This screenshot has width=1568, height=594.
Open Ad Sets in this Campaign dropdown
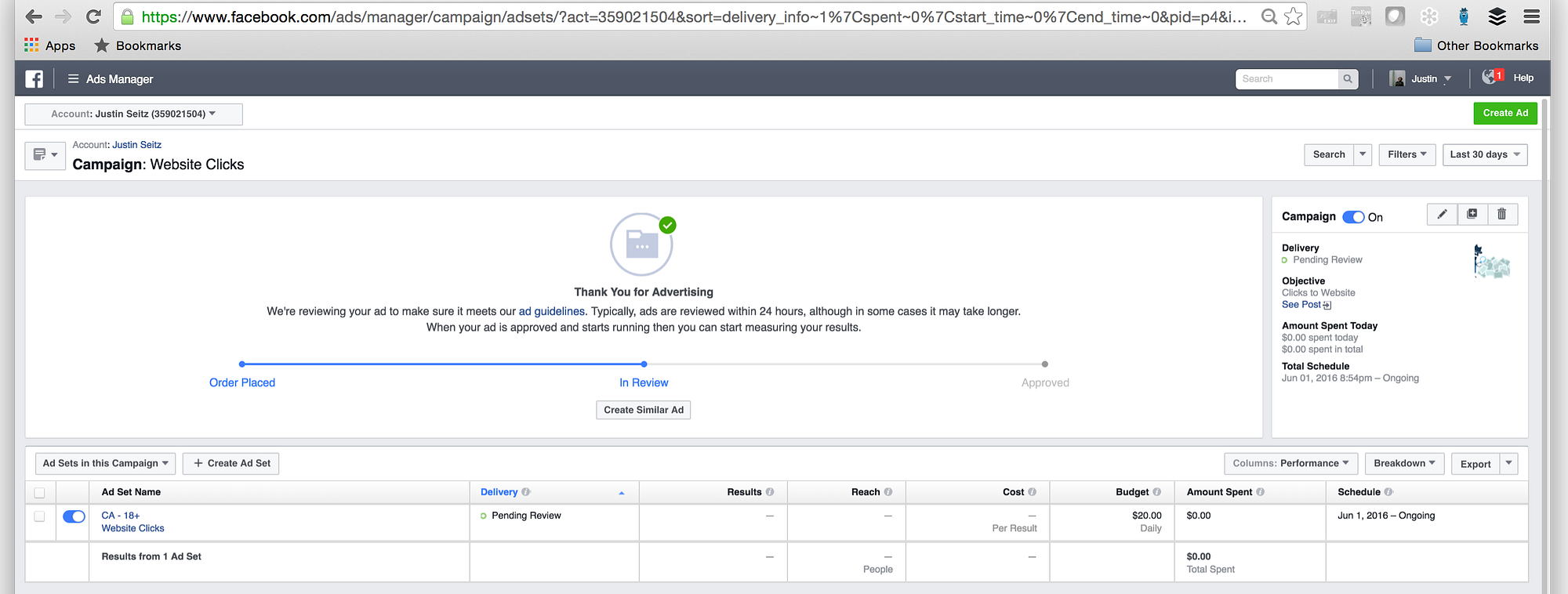coord(105,463)
